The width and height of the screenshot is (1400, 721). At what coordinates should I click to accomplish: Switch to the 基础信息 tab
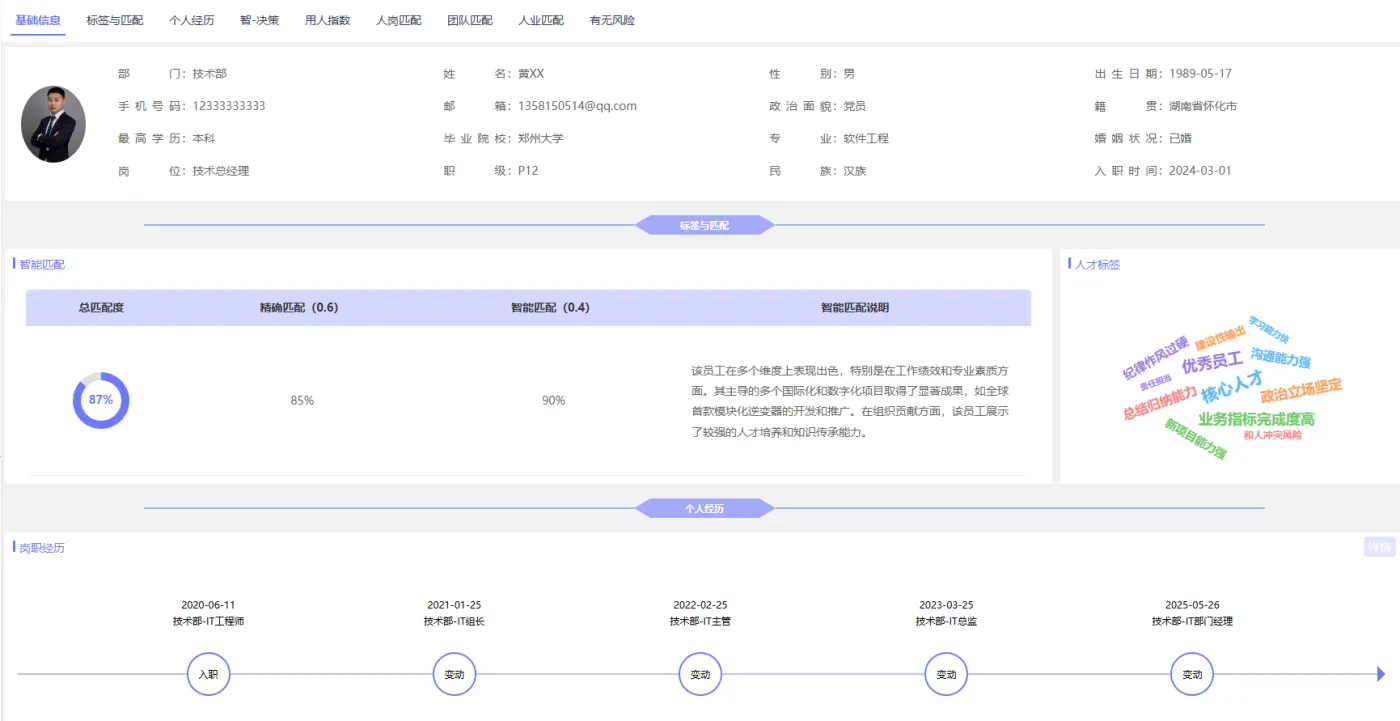(38, 20)
